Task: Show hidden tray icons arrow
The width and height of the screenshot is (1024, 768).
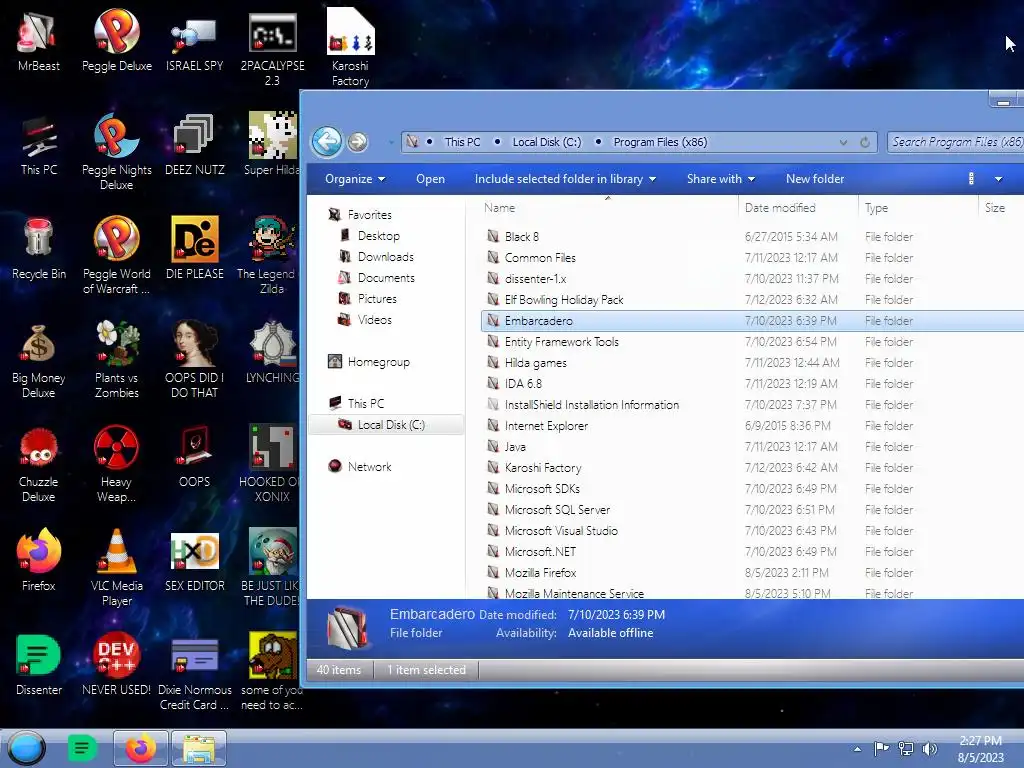Action: (857, 749)
